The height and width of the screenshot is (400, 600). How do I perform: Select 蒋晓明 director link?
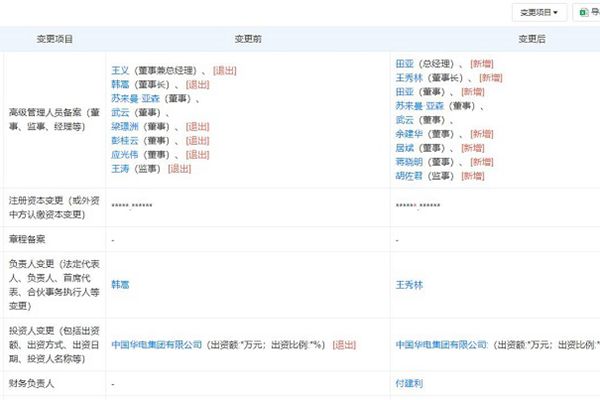(x=411, y=161)
